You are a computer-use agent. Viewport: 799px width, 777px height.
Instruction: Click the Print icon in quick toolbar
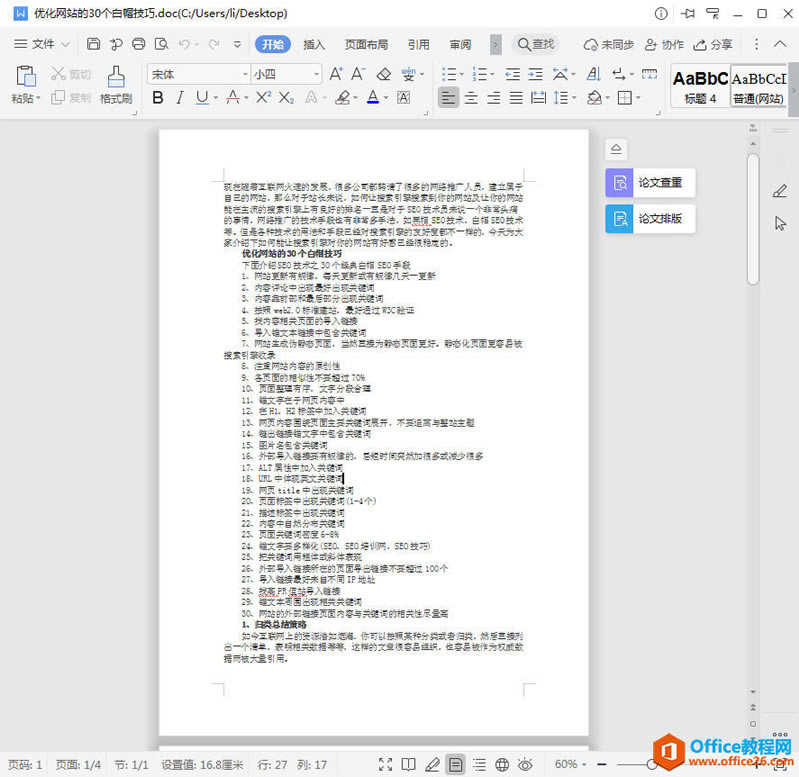pos(139,44)
